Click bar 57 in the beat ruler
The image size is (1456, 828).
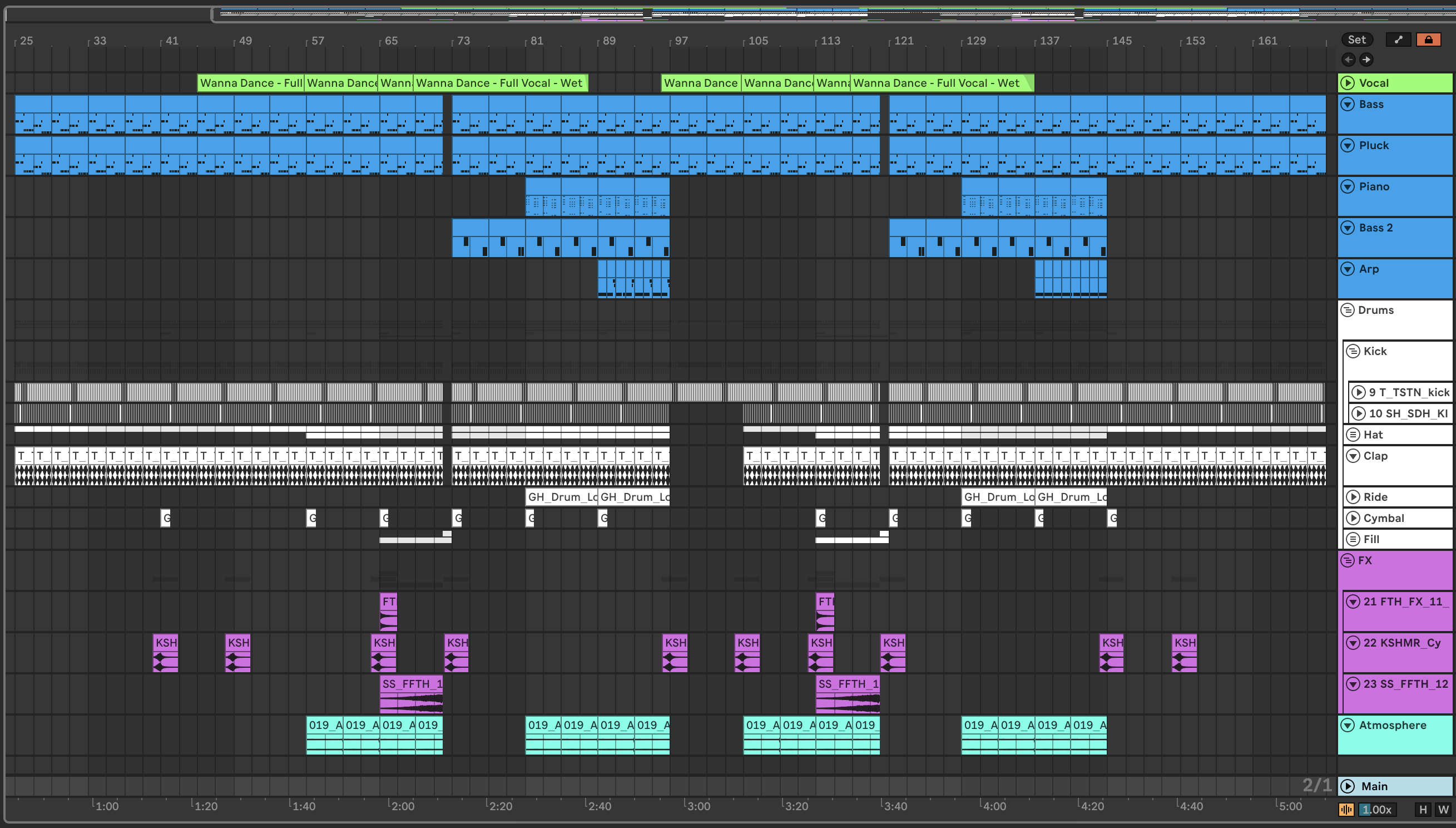318,41
